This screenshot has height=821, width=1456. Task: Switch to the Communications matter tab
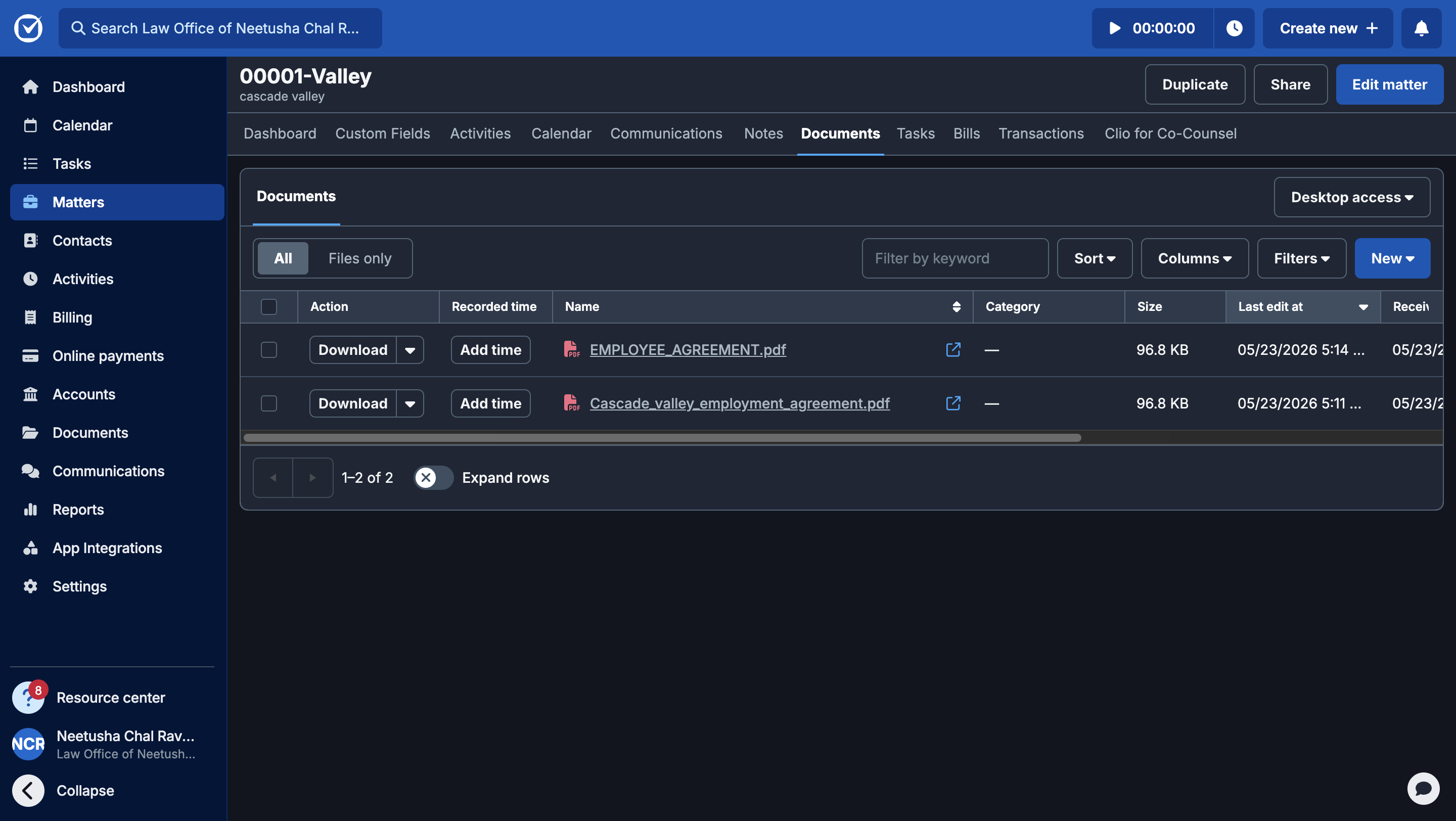click(x=666, y=133)
